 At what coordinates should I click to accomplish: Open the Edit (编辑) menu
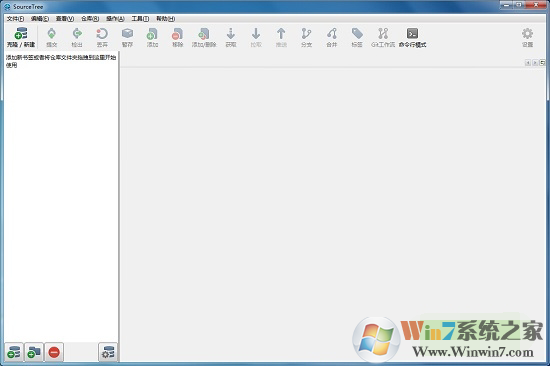point(40,19)
